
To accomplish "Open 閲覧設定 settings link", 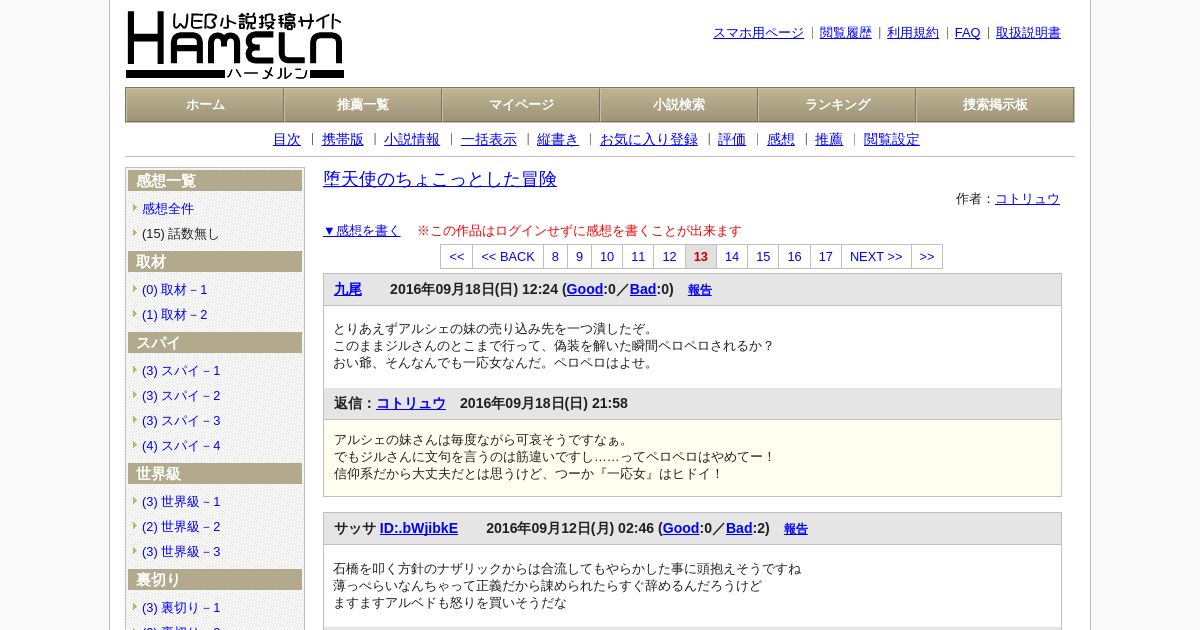I will click(892, 140).
